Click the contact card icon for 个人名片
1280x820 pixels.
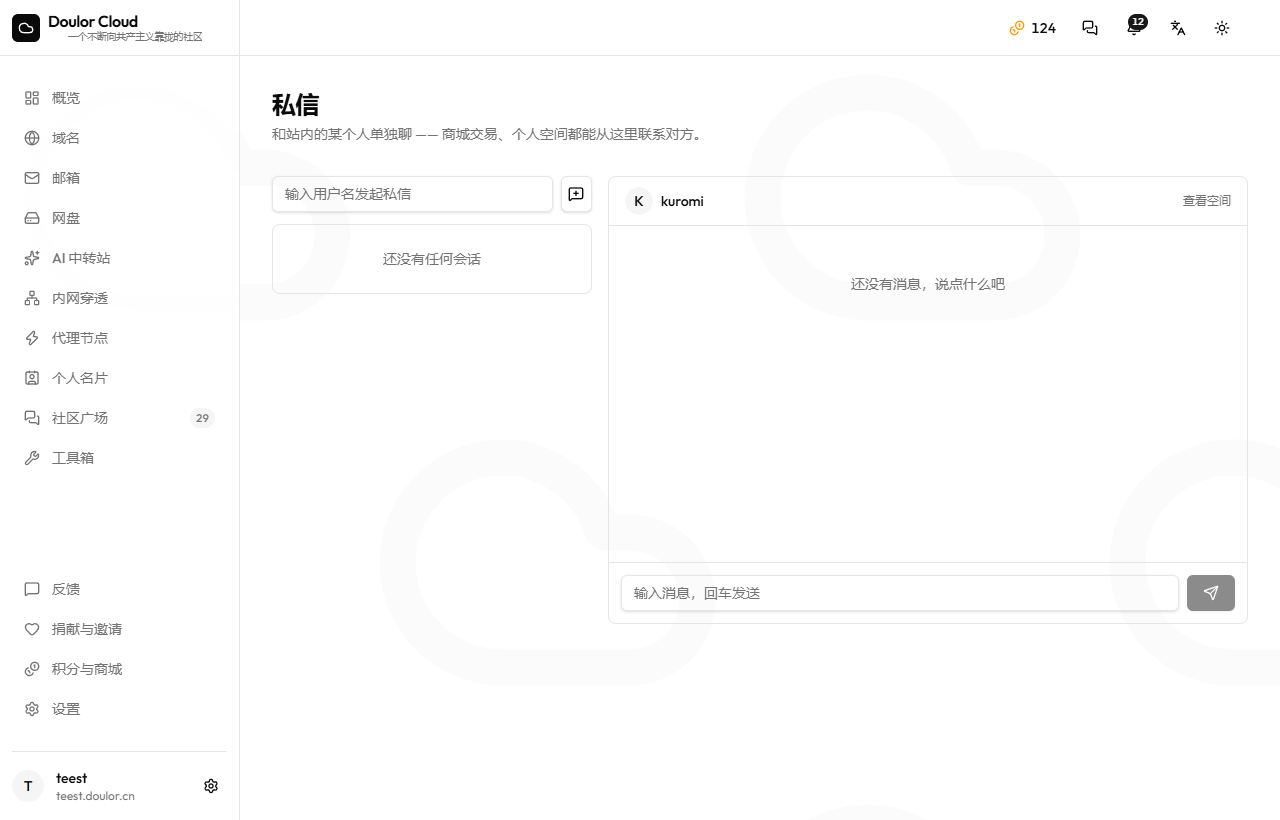pyautogui.click(x=32, y=378)
